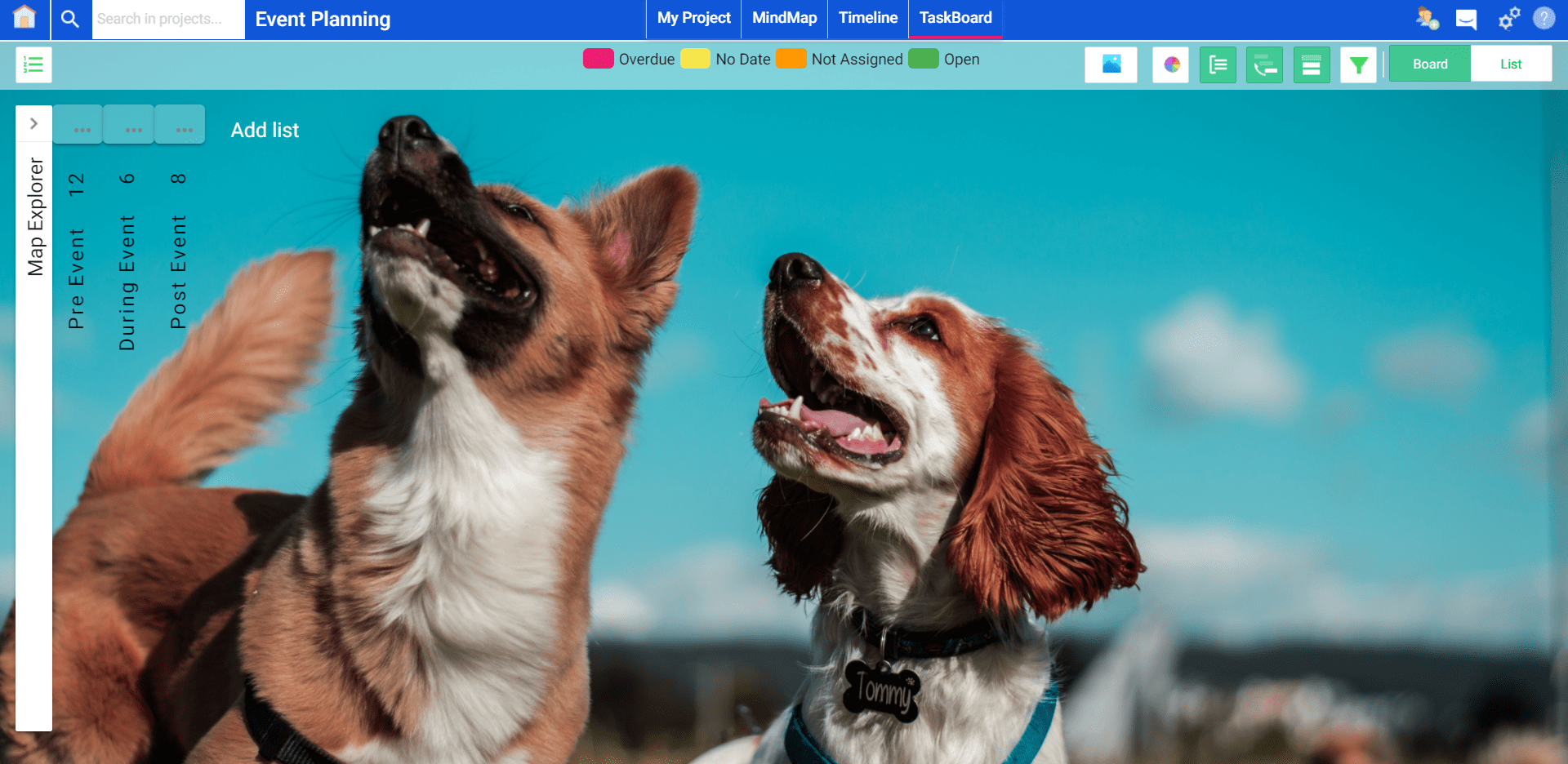Switch to the Timeline tab
1568x764 pixels.
click(867, 19)
